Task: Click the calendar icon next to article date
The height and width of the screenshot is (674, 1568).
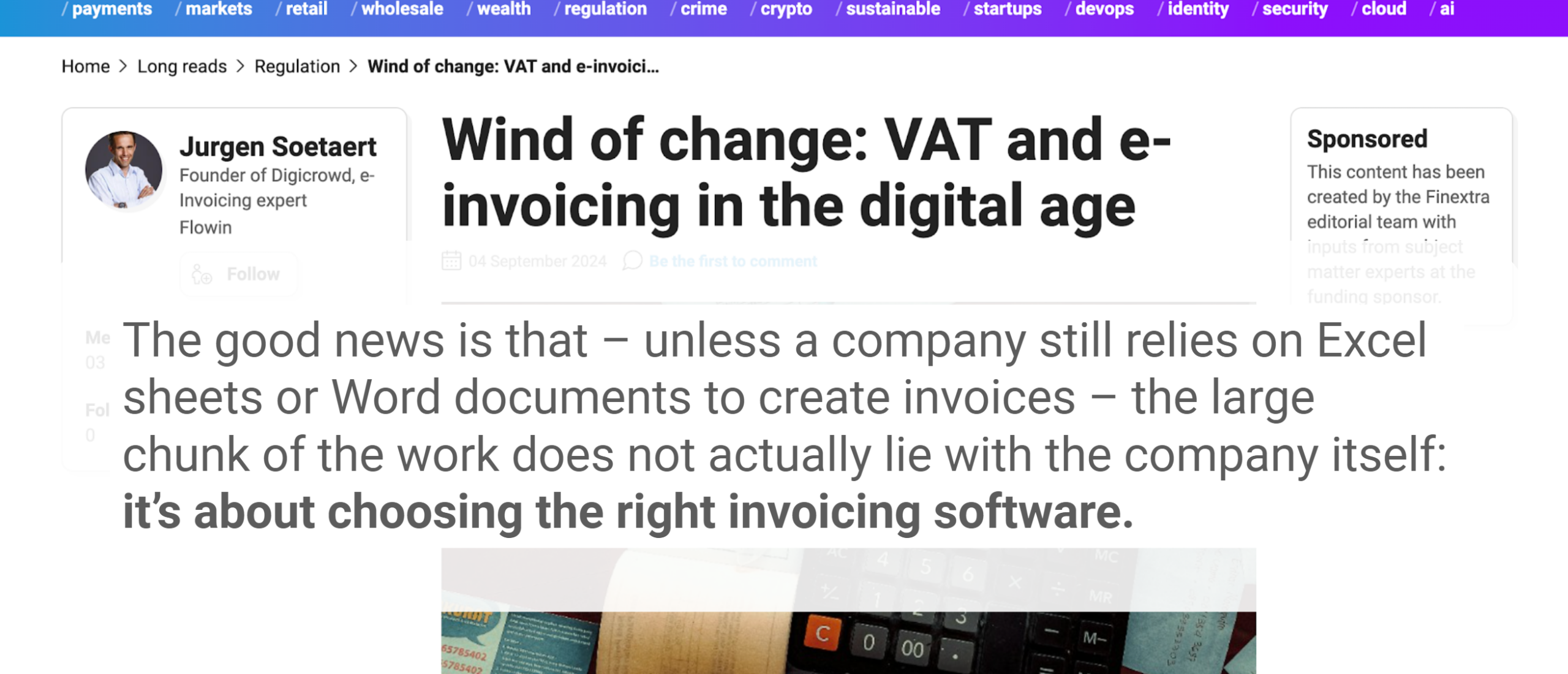Action: click(x=451, y=262)
